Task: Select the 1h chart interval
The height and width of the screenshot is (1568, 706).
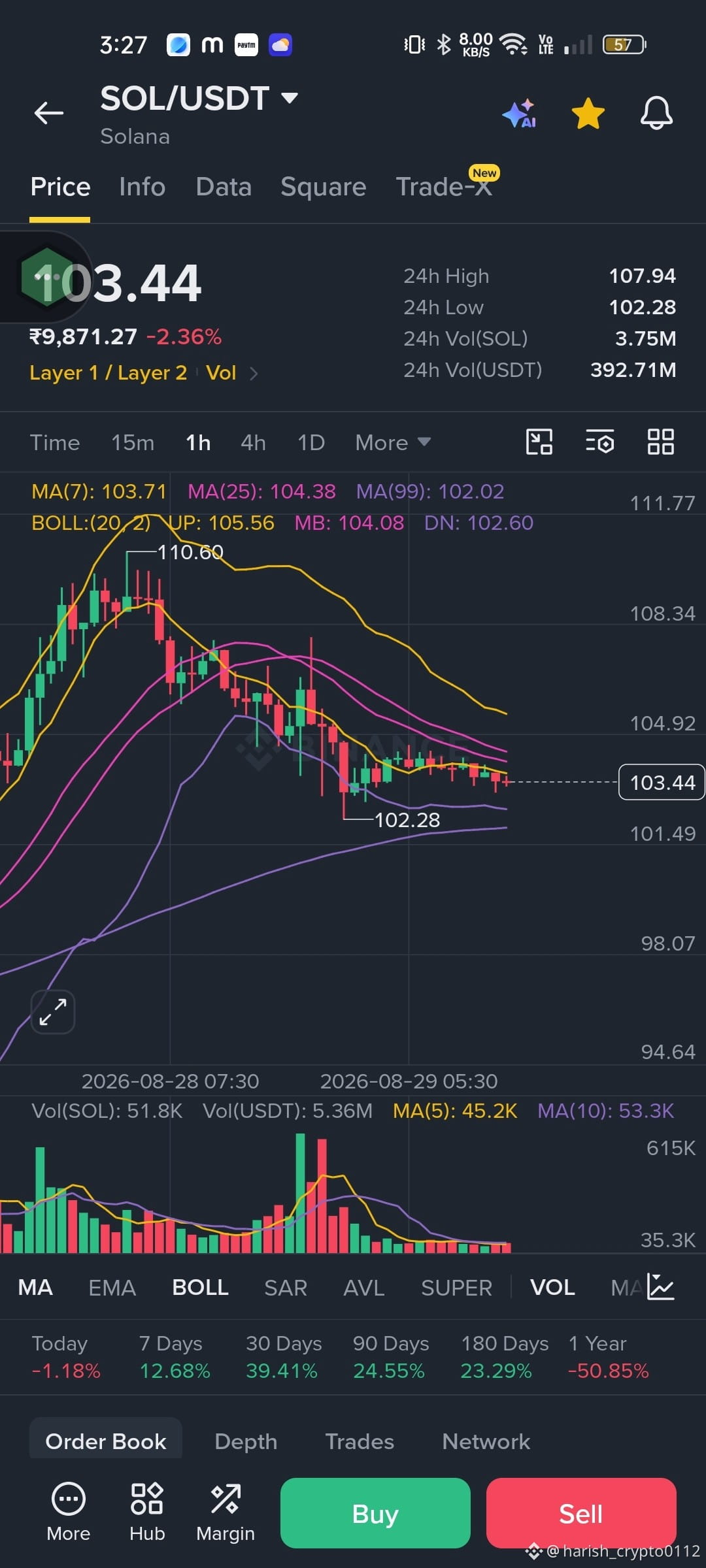Action: 198,443
